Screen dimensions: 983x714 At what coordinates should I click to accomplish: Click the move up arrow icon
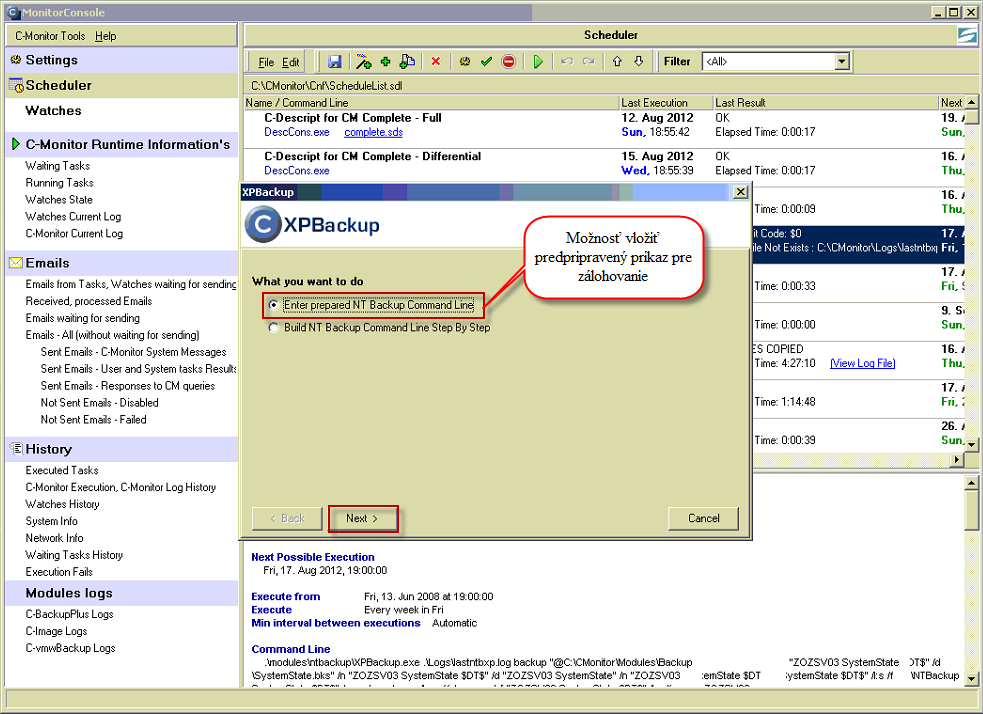[x=617, y=61]
